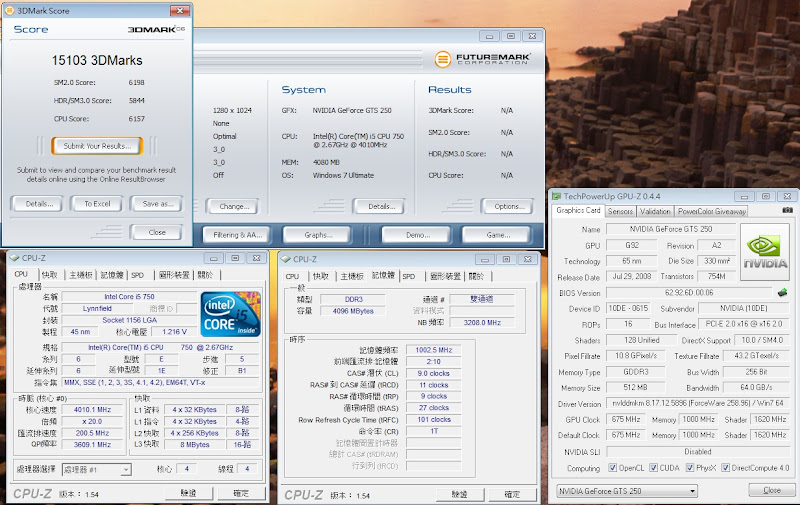The width and height of the screenshot is (800, 505).
Task: Click the 3DMark Score window title icon
Action: pos(11,8)
